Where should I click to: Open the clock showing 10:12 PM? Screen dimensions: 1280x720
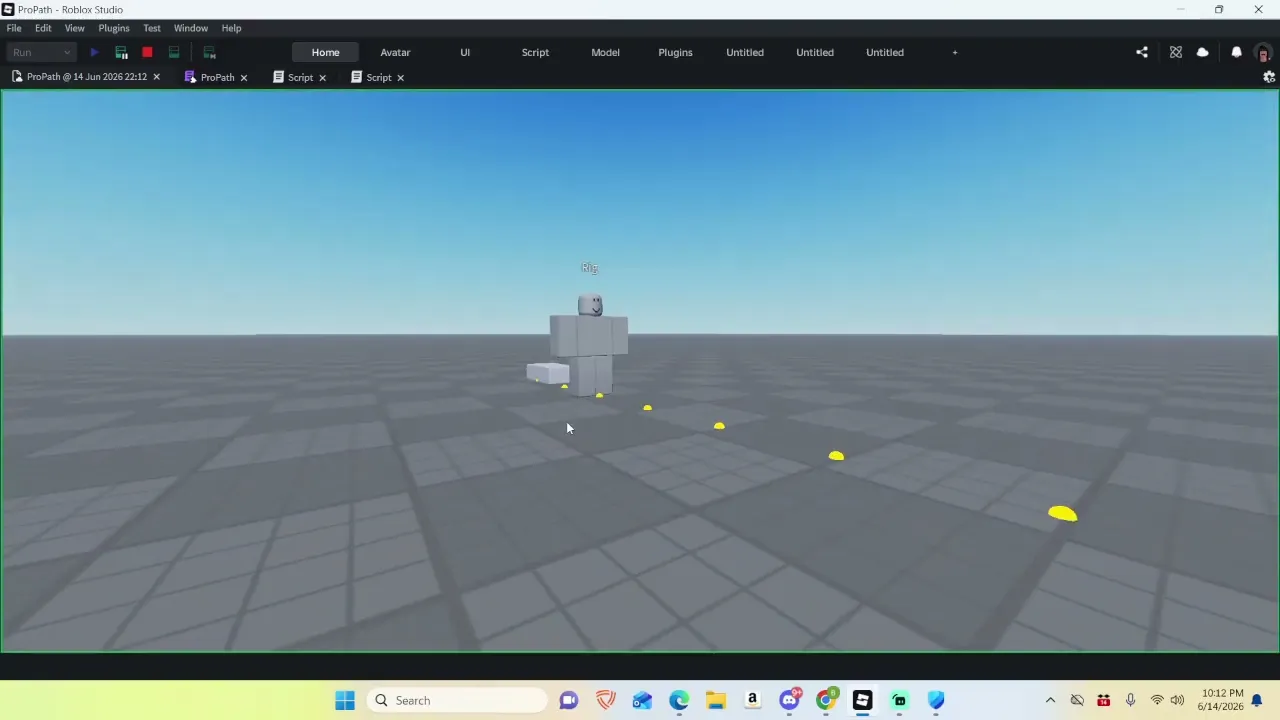(x=1223, y=700)
